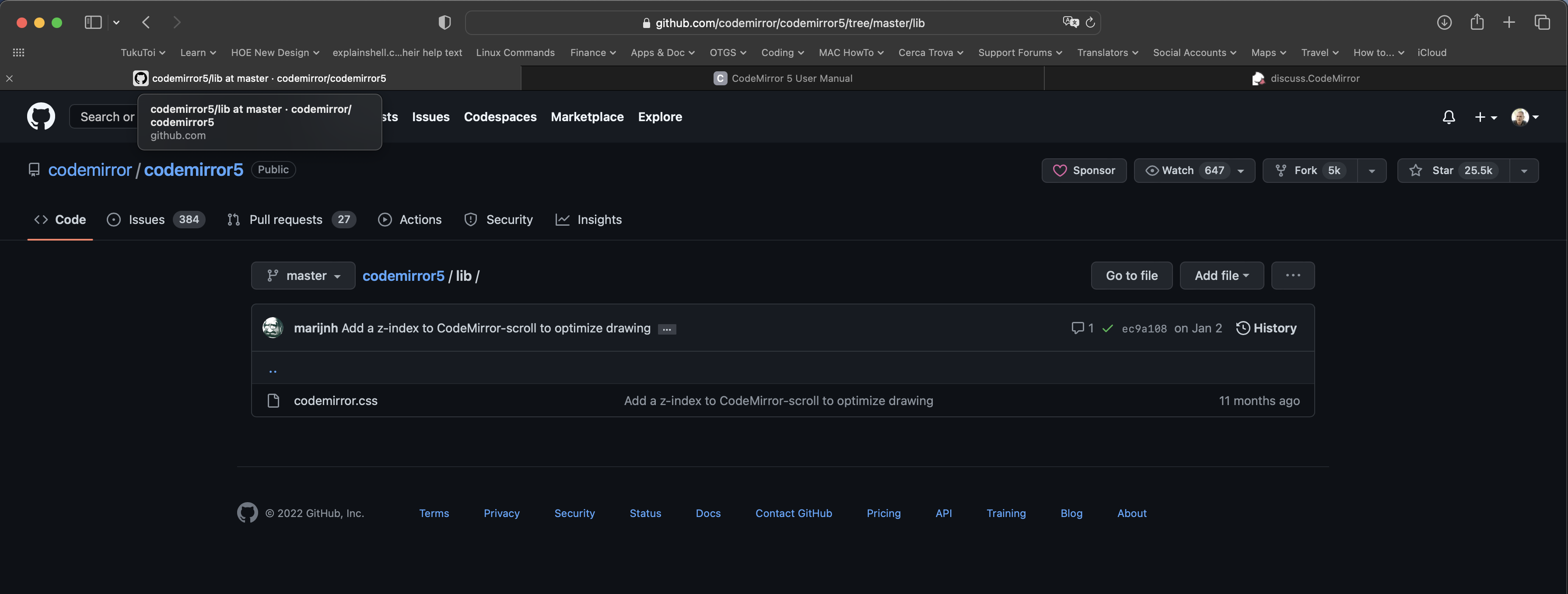The width and height of the screenshot is (1568, 594).
Task: Open the Explore page
Action: click(x=660, y=117)
